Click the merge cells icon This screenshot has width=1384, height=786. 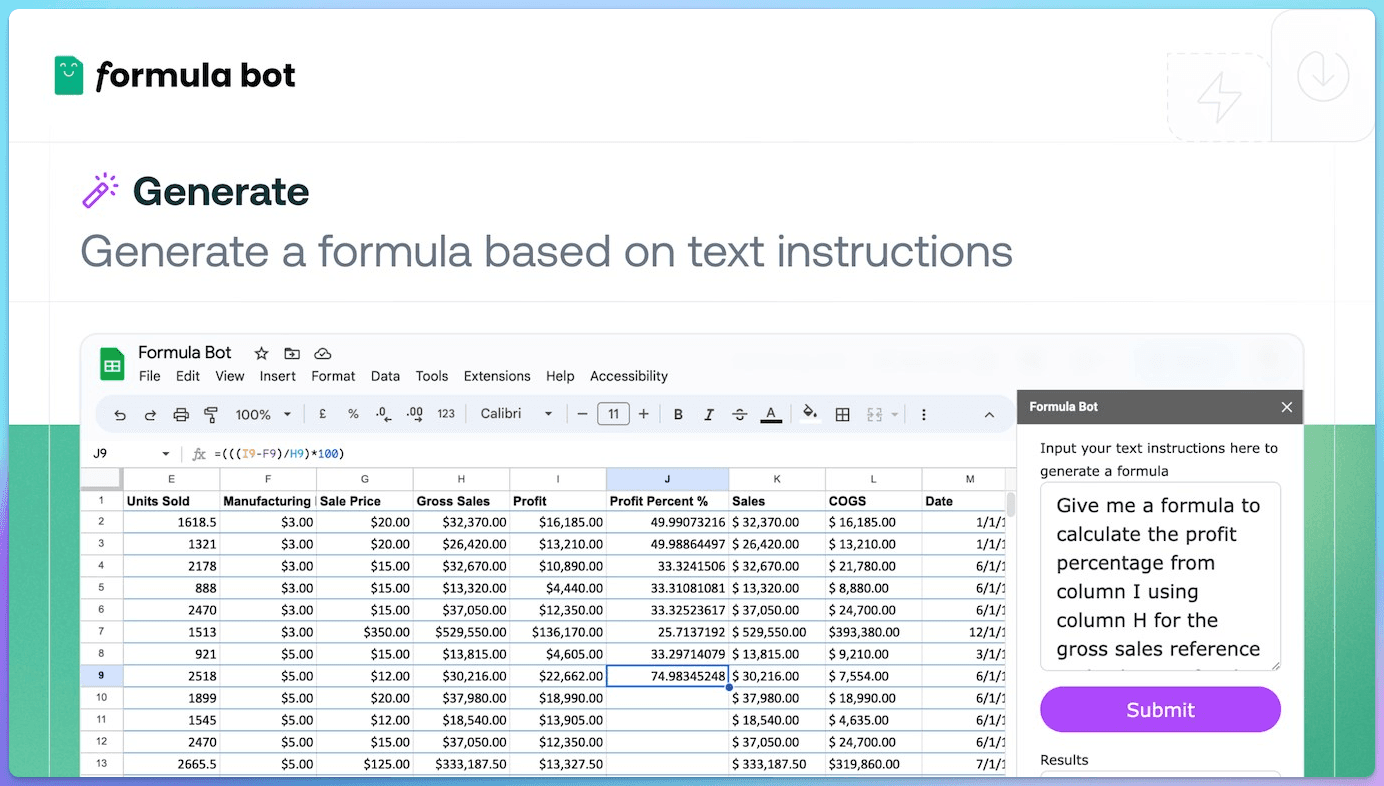(875, 414)
